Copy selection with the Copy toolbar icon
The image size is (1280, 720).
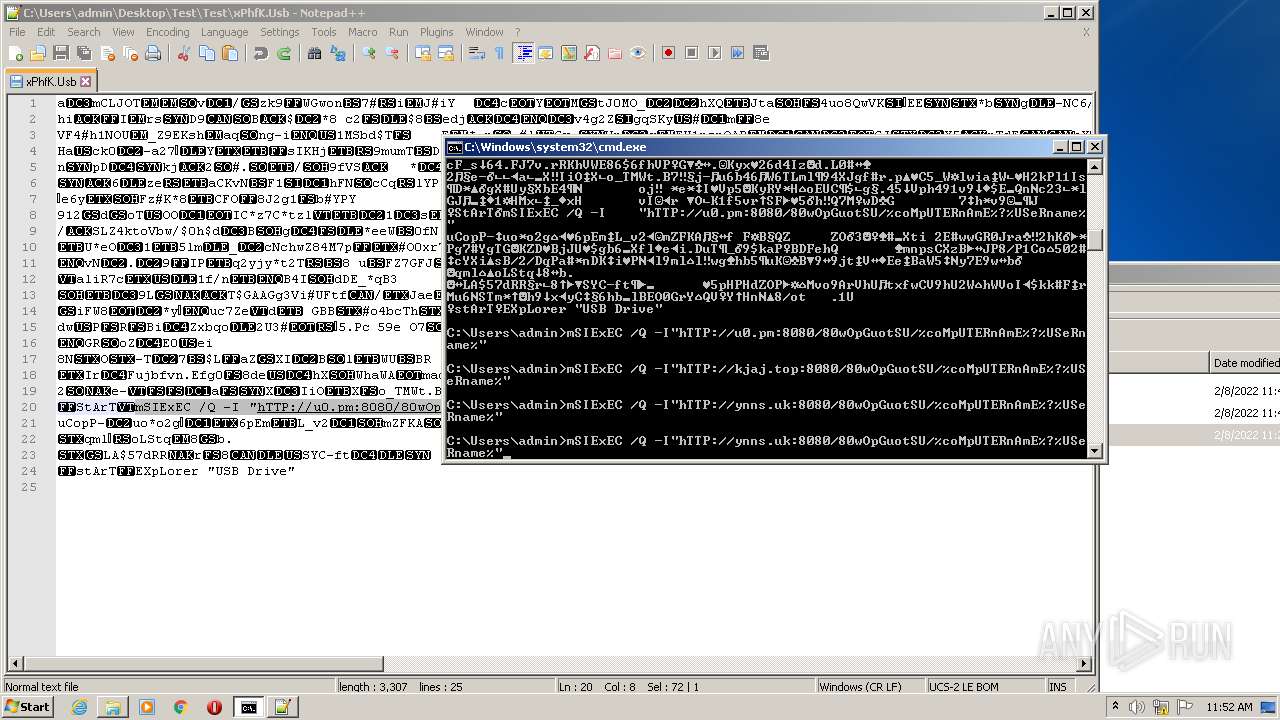(x=207, y=53)
